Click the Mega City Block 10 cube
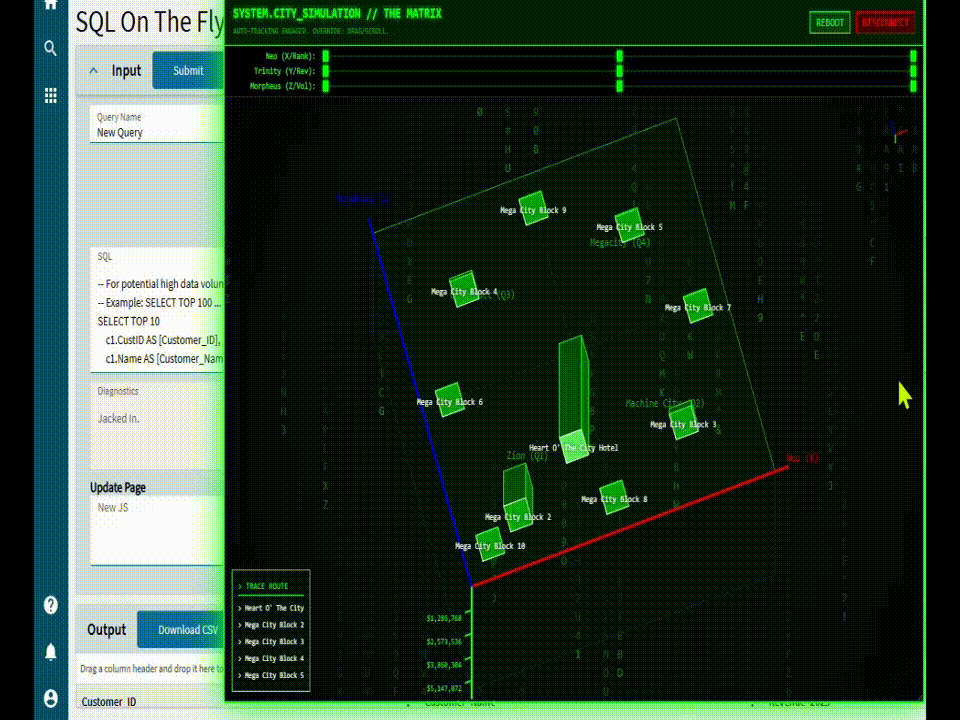 (x=490, y=544)
